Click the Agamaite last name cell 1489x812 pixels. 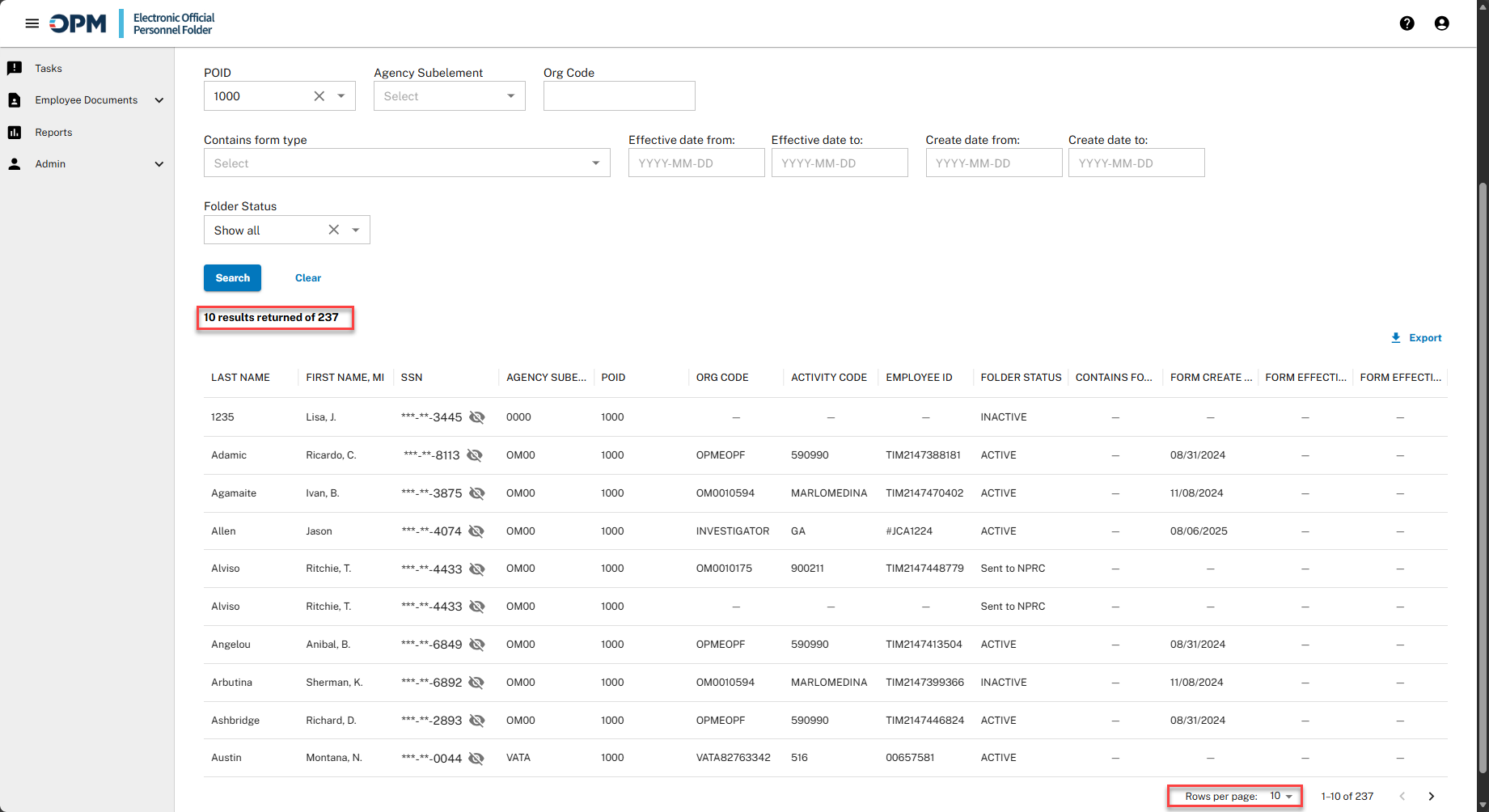coord(234,493)
